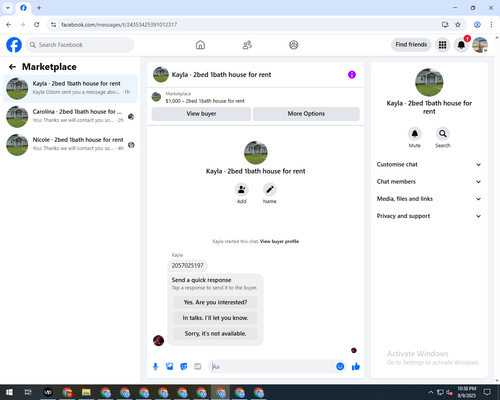Click the attach photo icon in composer
500x400 pixels.
point(170,367)
